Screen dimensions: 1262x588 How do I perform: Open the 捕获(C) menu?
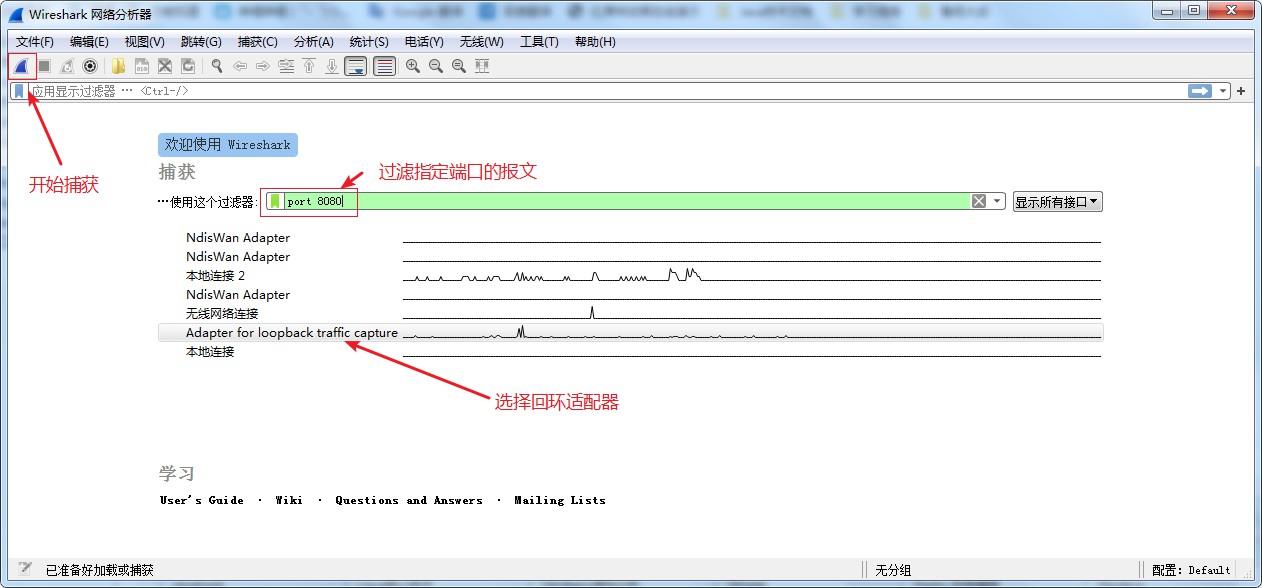(257, 41)
